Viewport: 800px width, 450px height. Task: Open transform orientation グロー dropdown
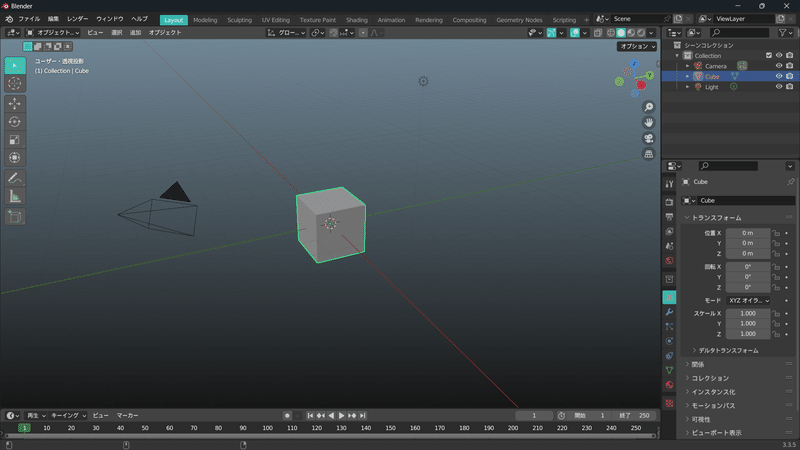tap(286, 33)
